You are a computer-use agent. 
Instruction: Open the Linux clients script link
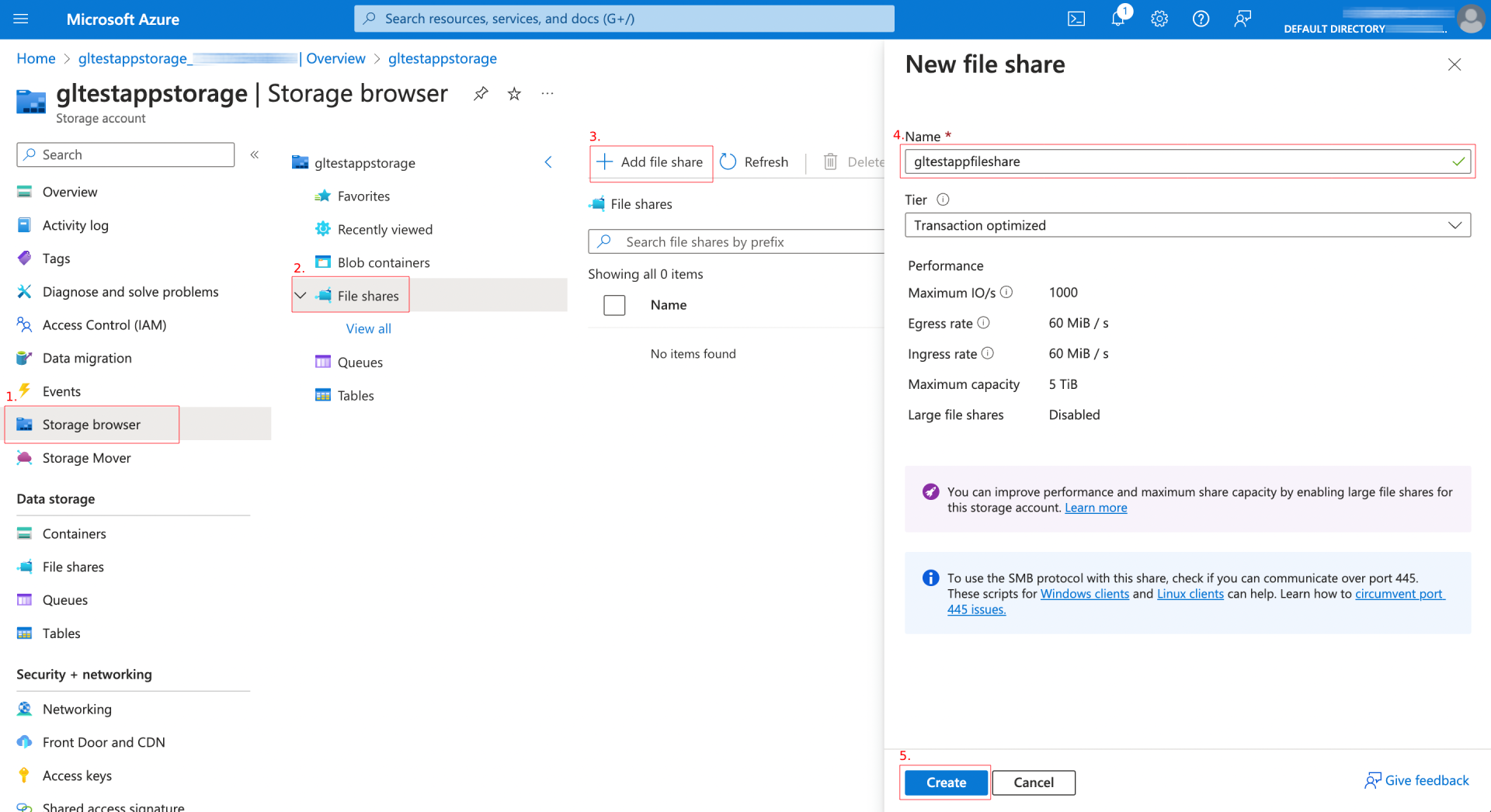(1190, 594)
